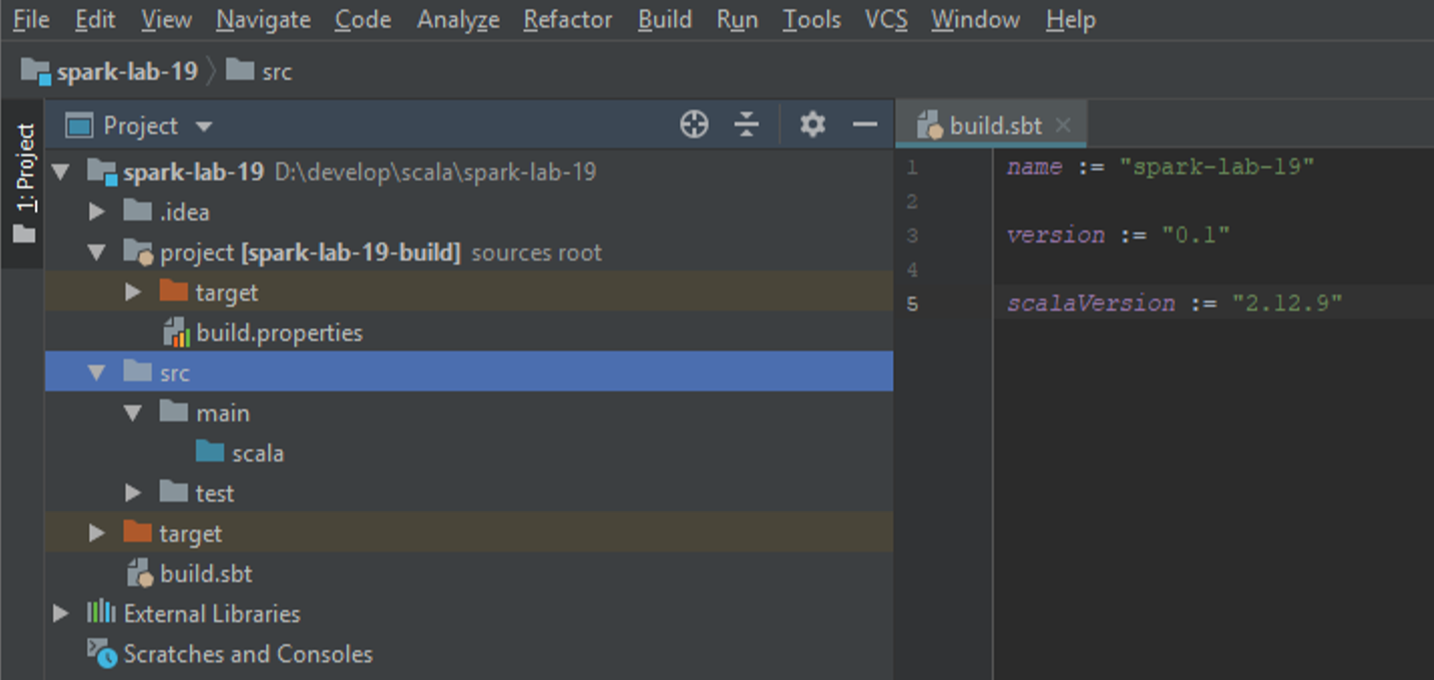Viewport: 1434px width, 680px height.
Task: Hide the Project panel with minus icon
Action: (x=864, y=125)
